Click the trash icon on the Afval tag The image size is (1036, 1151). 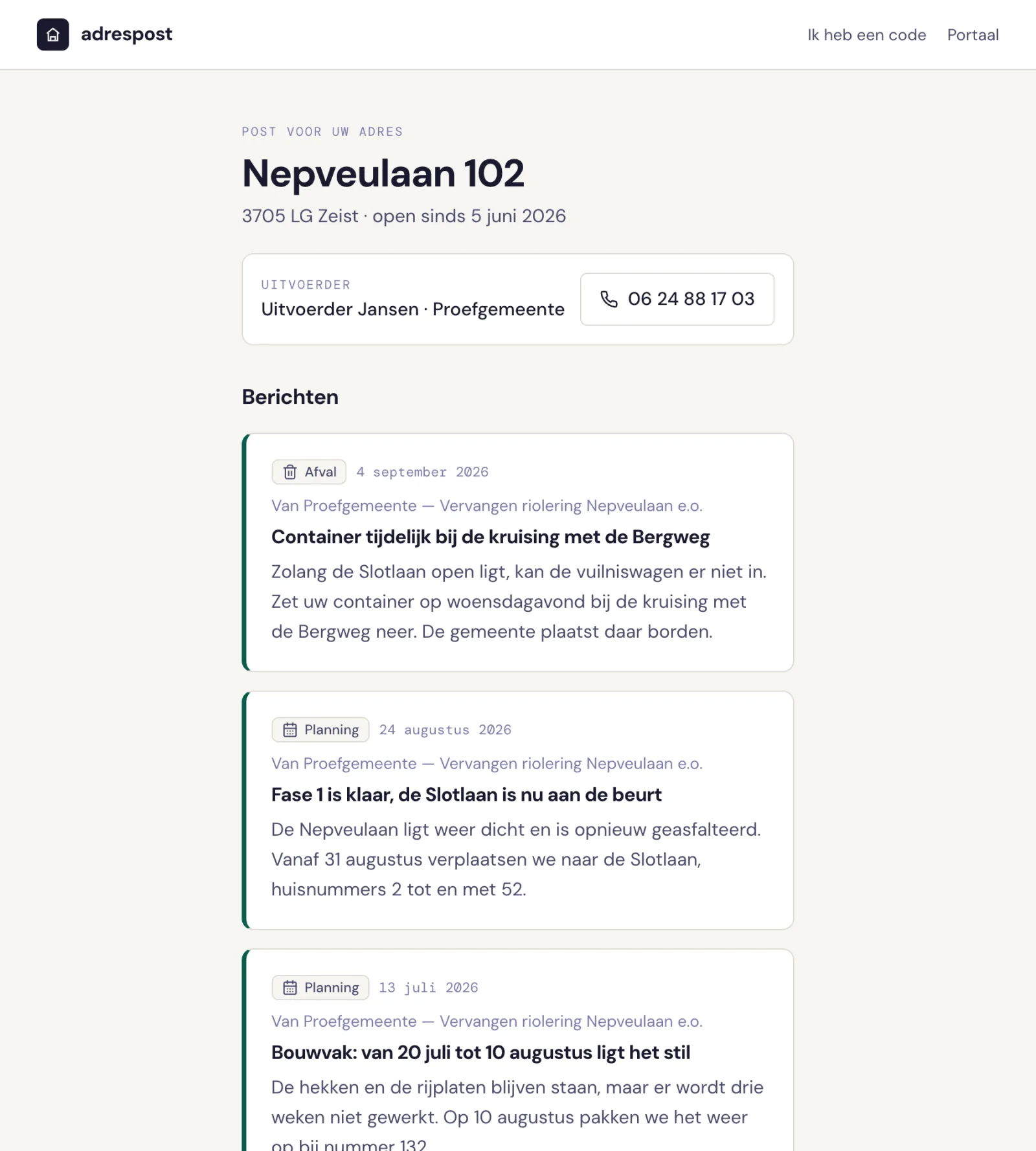tap(290, 472)
